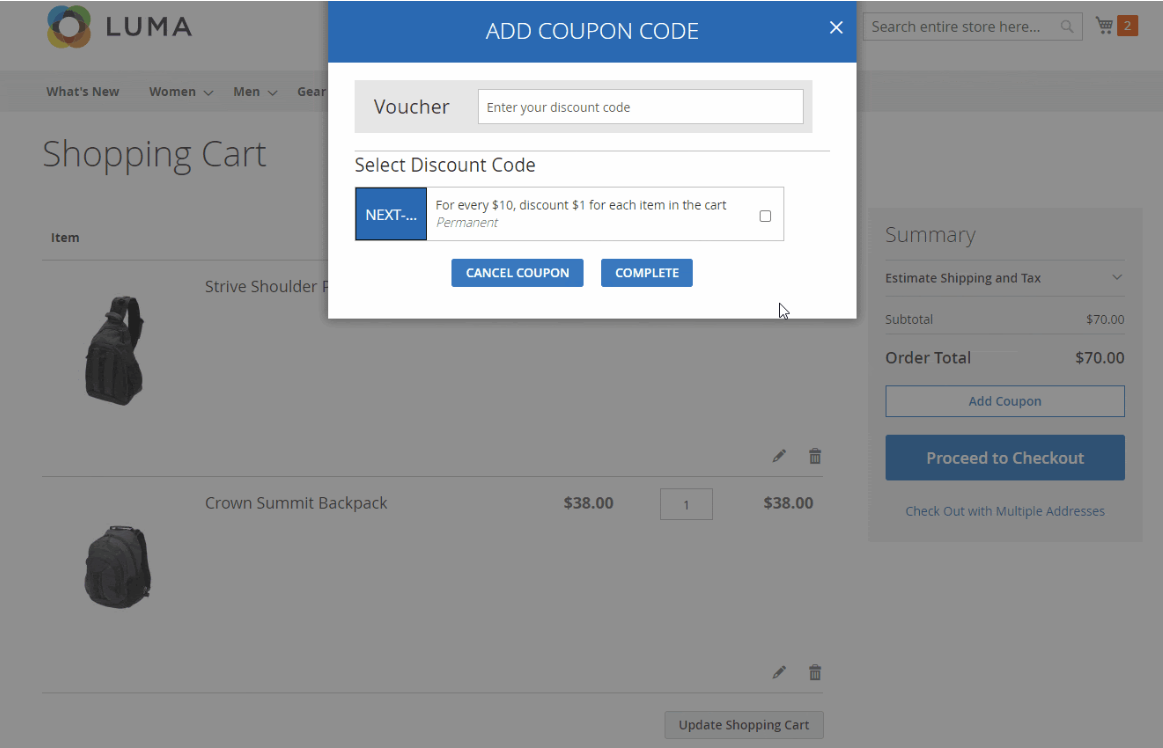This screenshot has width=1163, height=748.
Task: Close the Add Coupon Code dialog
Action: tap(836, 27)
